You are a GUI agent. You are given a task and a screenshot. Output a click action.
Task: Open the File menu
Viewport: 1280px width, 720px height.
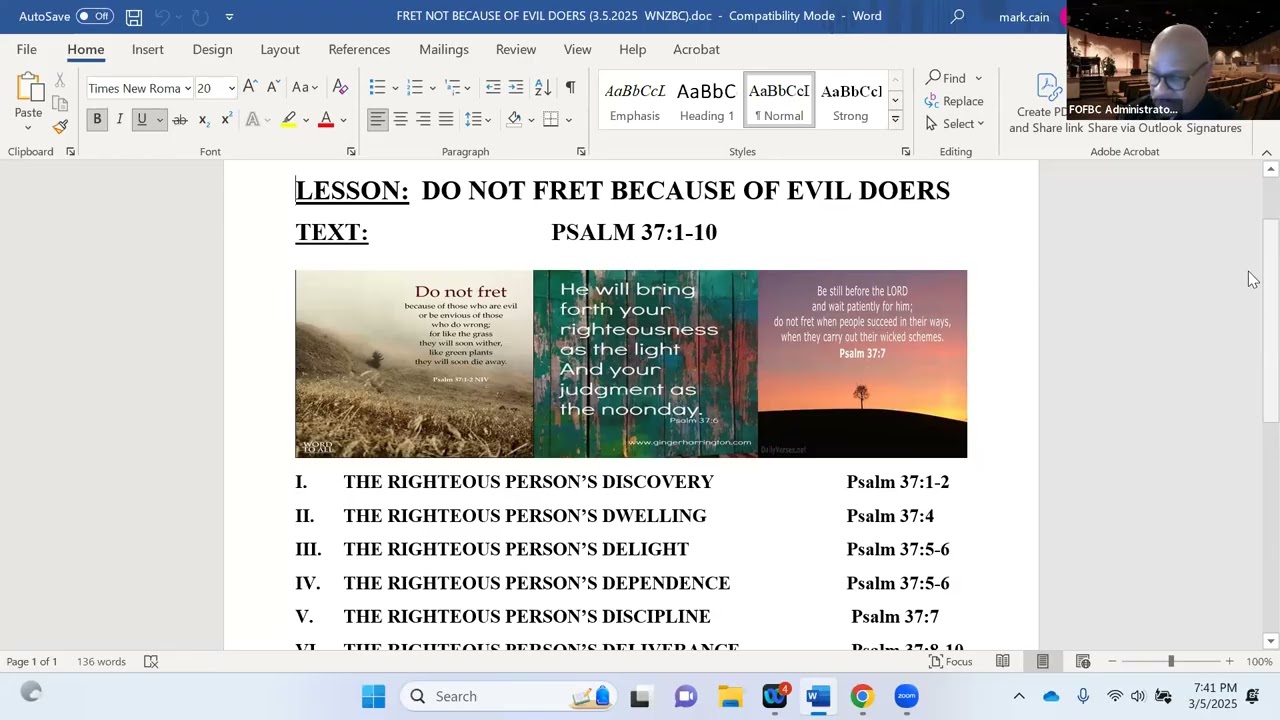[x=27, y=49]
